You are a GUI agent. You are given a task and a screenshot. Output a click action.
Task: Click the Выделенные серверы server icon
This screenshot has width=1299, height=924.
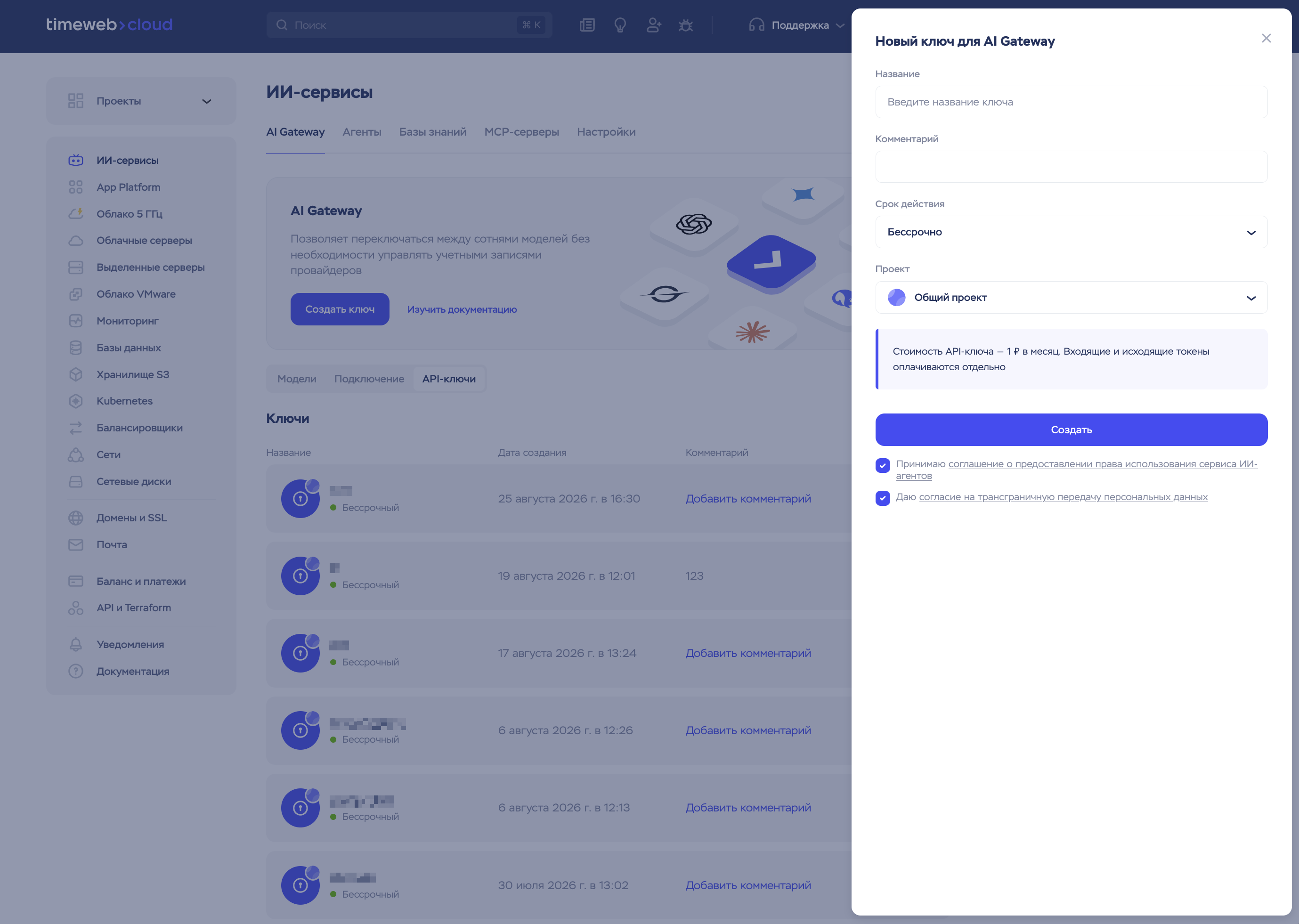coord(76,267)
